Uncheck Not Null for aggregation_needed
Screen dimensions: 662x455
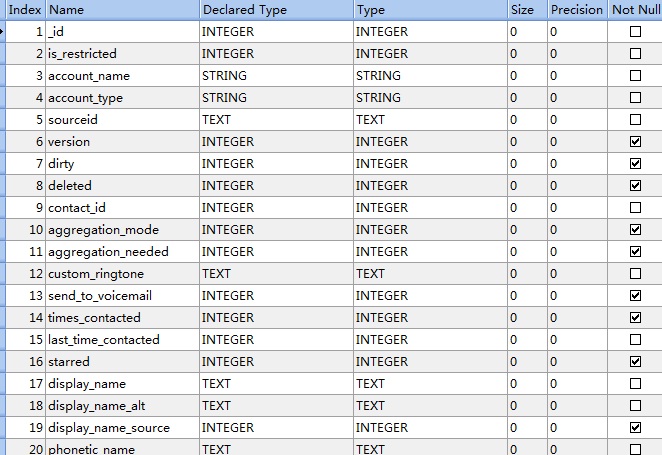coord(635,252)
